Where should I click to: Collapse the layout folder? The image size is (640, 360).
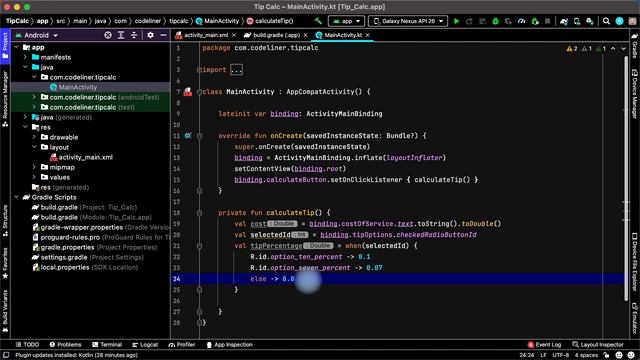click(34, 147)
